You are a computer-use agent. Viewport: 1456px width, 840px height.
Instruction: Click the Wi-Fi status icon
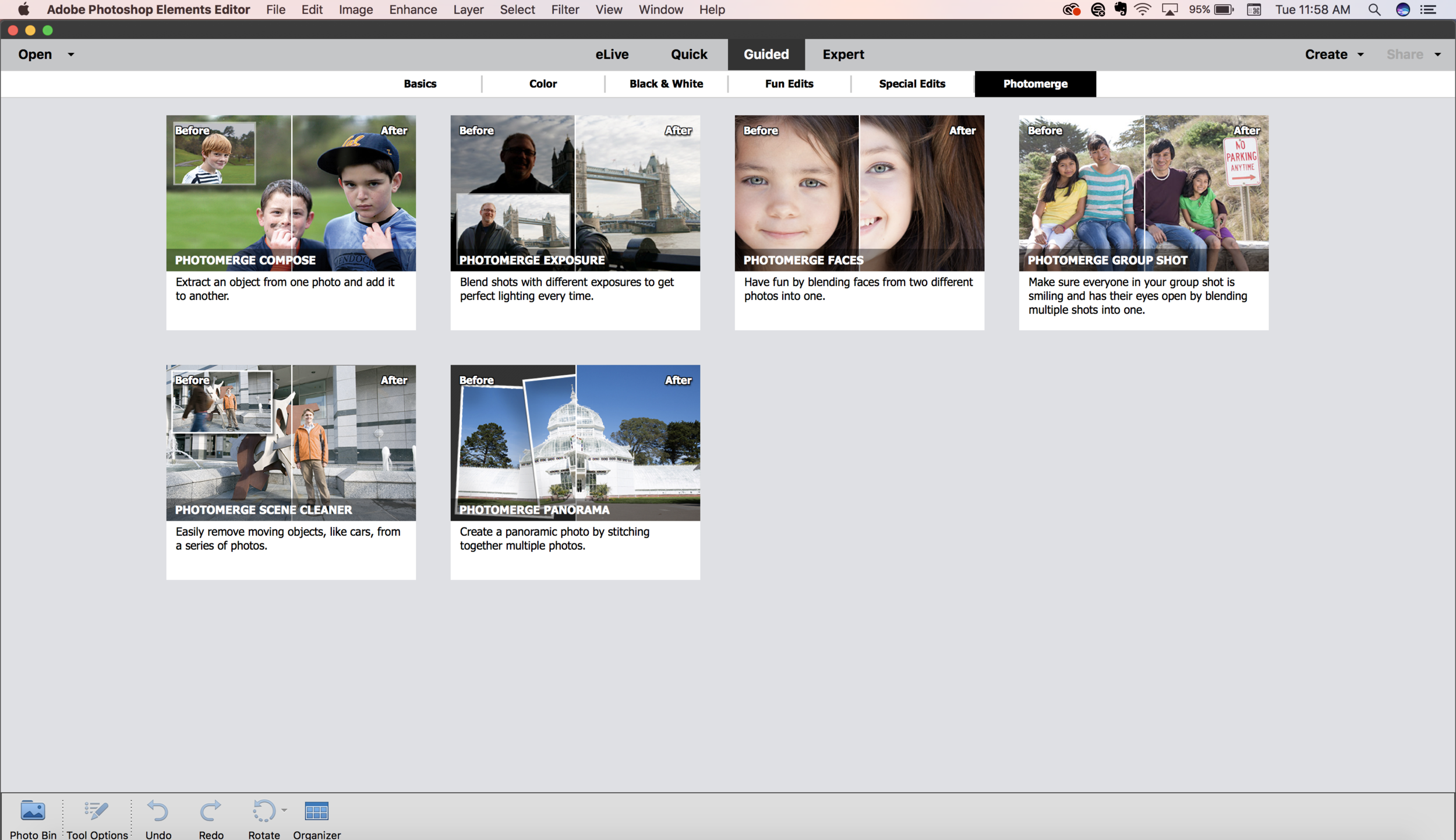(1143, 10)
